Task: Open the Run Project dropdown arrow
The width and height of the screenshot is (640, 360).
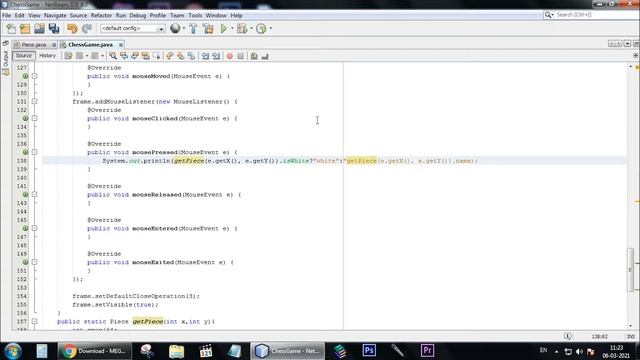Action: pos(232,29)
